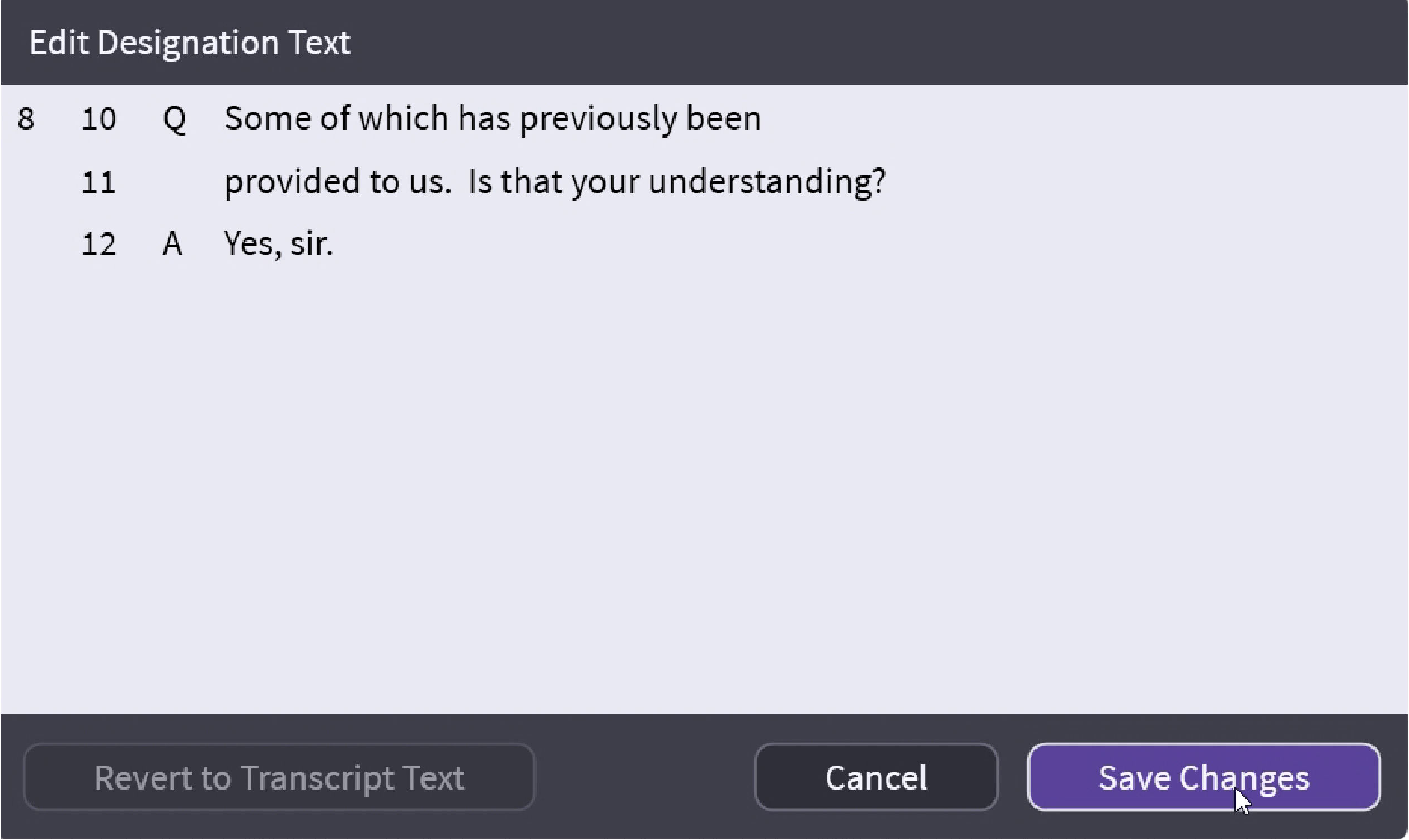Screen dimensions: 1409x840
Task: Click the word "us." in line 11
Action: coord(430,182)
